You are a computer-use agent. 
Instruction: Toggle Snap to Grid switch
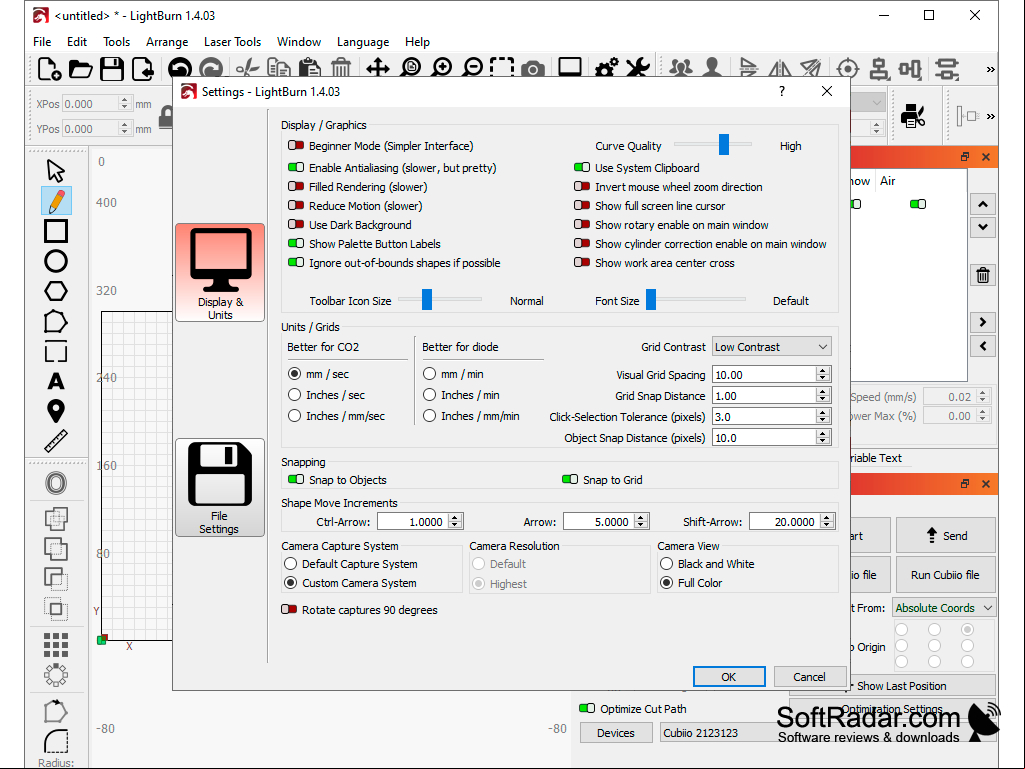click(x=570, y=479)
